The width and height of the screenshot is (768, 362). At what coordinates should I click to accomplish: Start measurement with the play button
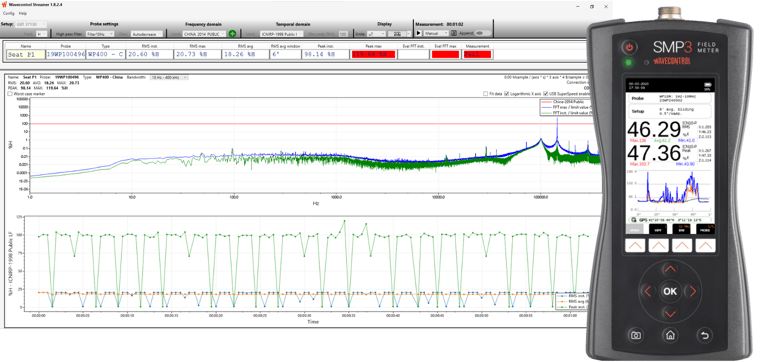[x=419, y=33]
